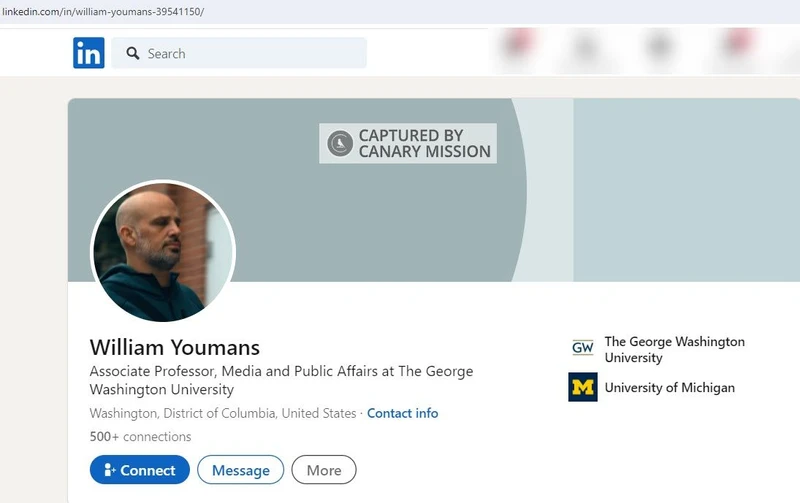This screenshot has width=800, height=503.
Task: Click the University of Michigan logo
Action: (x=583, y=387)
